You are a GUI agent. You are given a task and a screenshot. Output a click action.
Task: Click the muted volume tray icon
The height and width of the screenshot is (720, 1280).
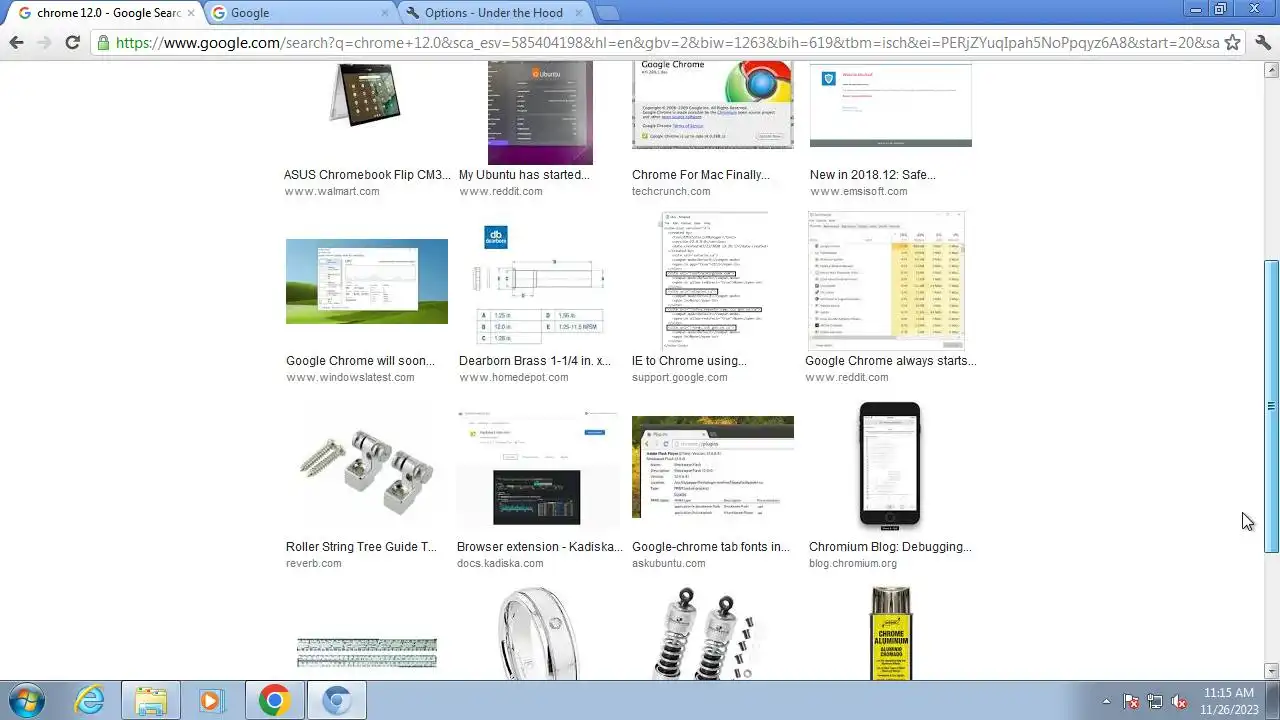tap(1179, 701)
